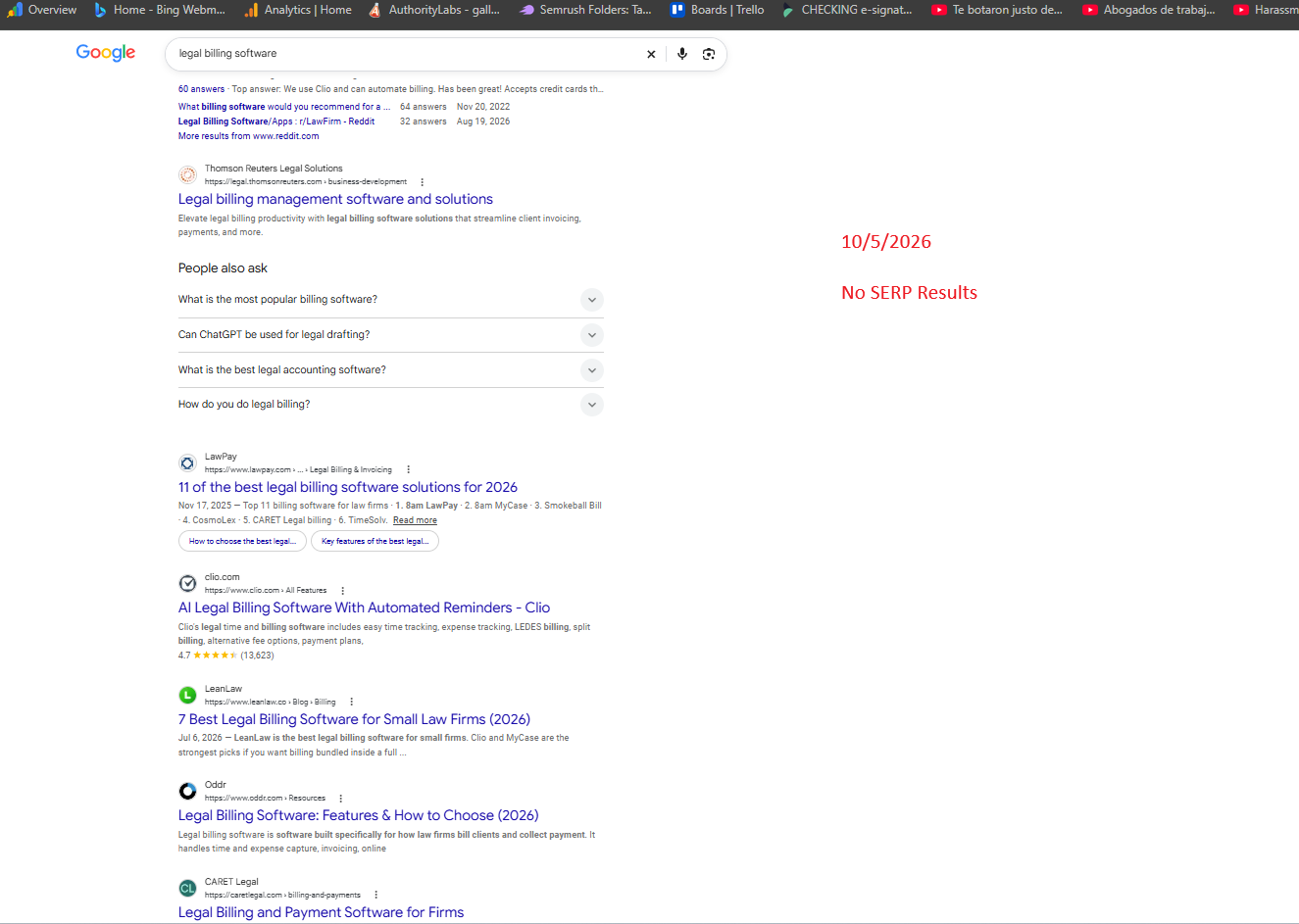Open 'Legal Billing Software/Apps : r/LawFirm - Reddit'
The image size is (1299, 924).
[x=276, y=122]
